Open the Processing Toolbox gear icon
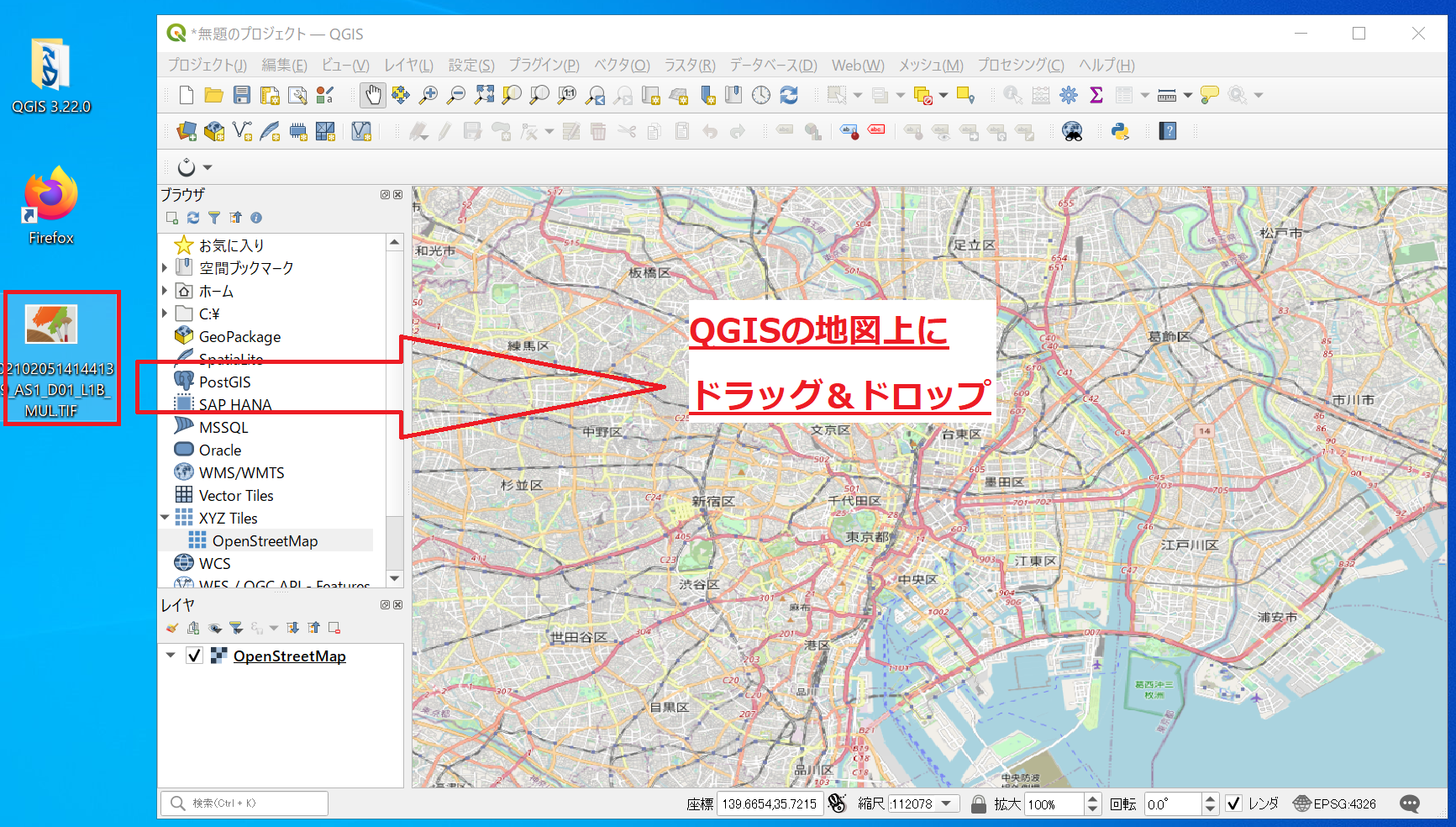The width and height of the screenshot is (1456, 827). coord(1069,95)
